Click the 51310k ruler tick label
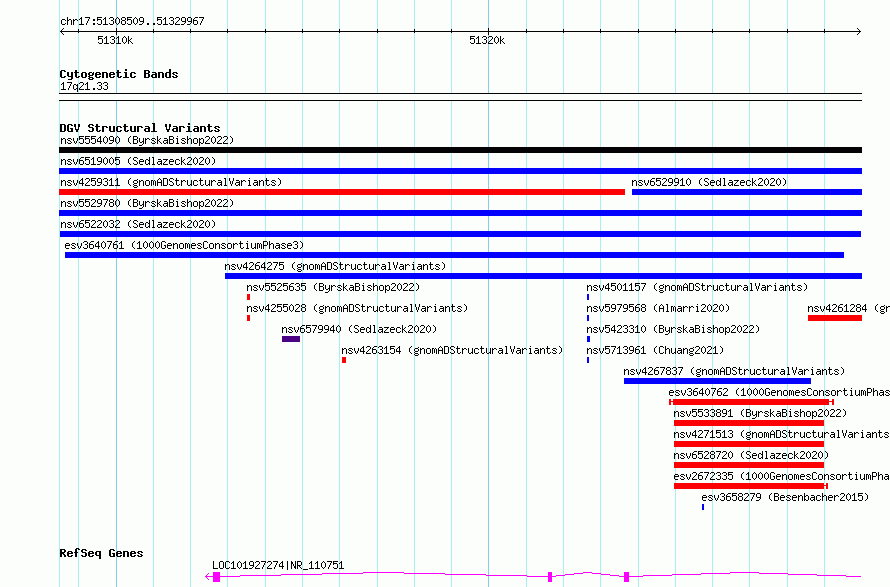890x587 pixels. coord(115,40)
